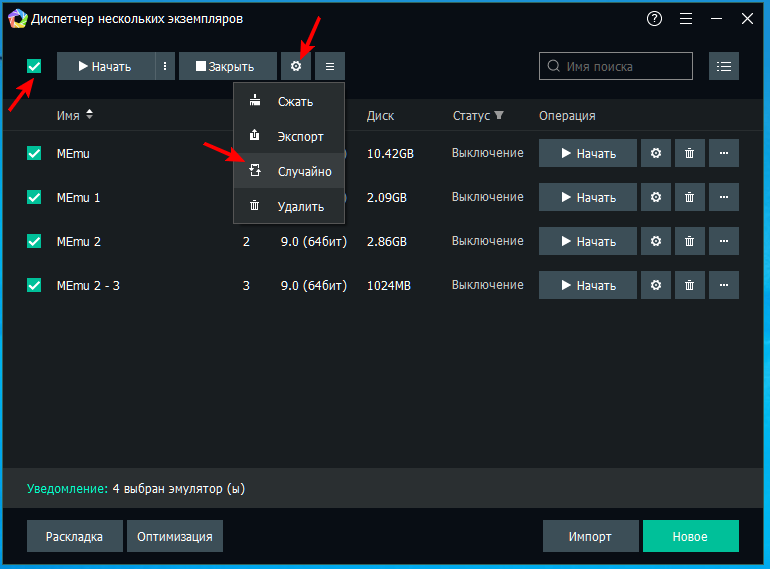Image resolution: width=770 pixels, height=569 pixels.
Task: Choose Экспорт from the dropdown menu
Action: (289, 136)
